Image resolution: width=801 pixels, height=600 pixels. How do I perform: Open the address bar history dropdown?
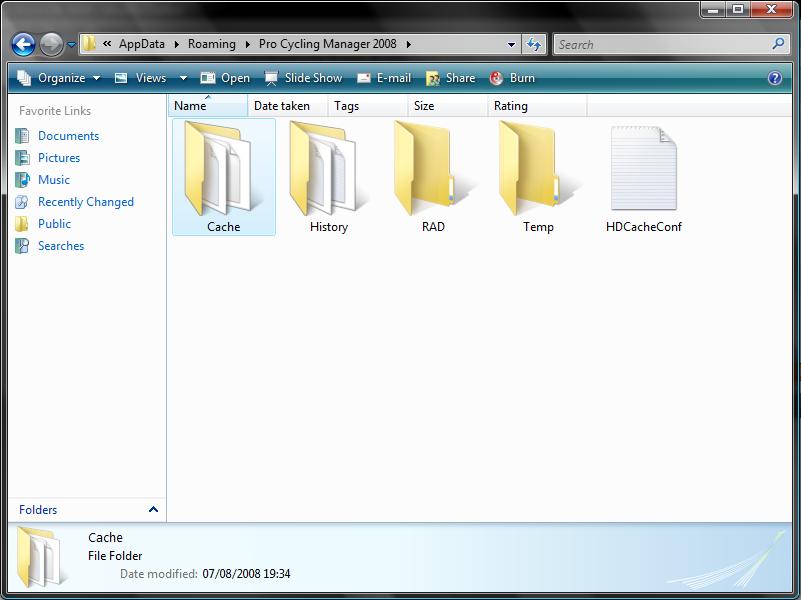(x=511, y=44)
